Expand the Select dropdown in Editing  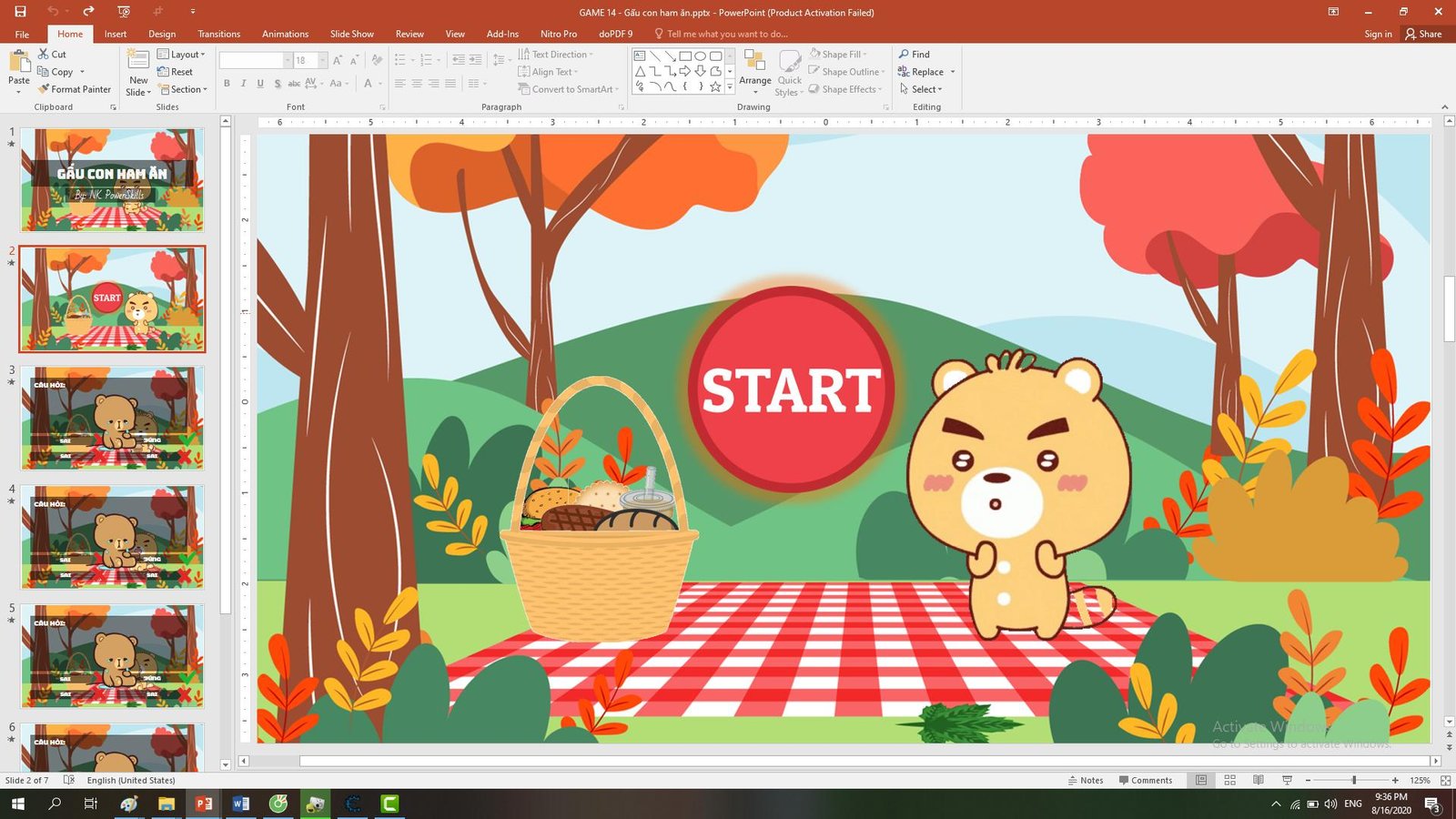(921, 89)
